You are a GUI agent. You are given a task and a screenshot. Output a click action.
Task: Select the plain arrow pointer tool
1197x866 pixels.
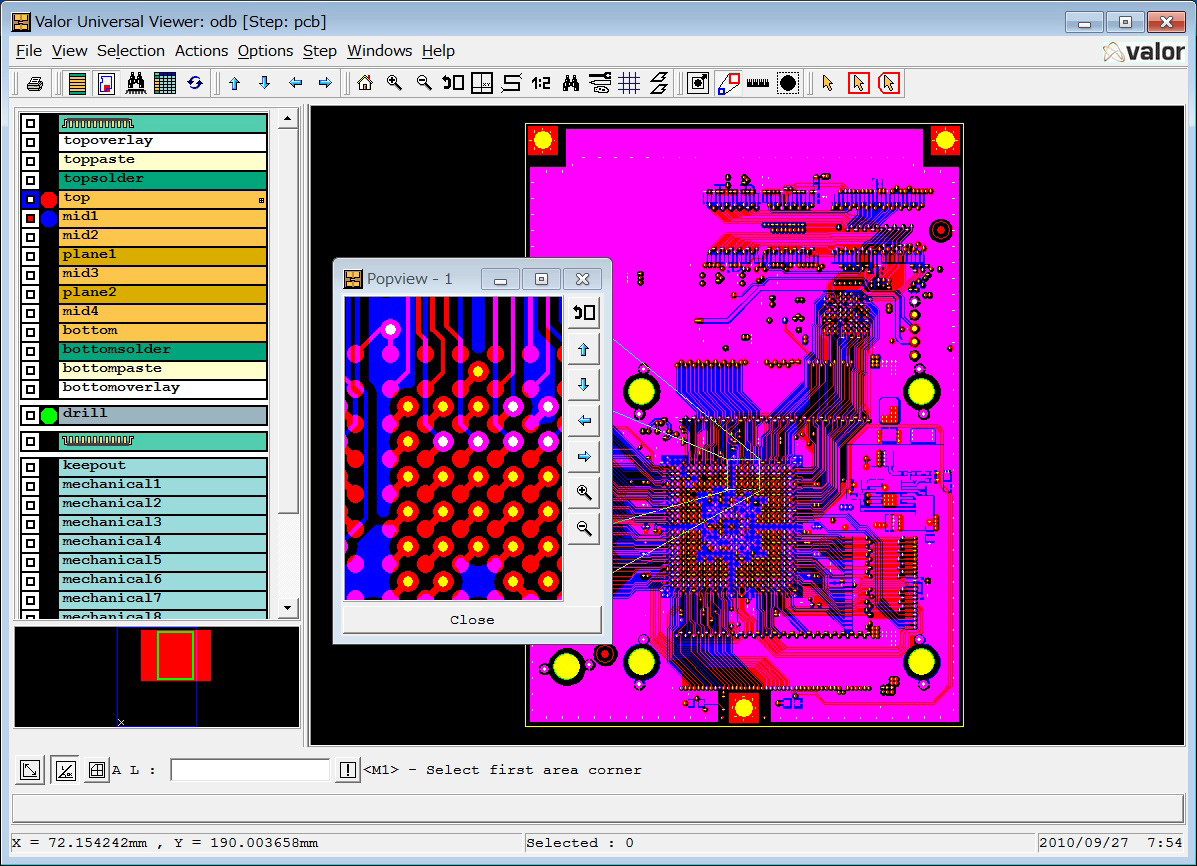pyautogui.click(x=828, y=83)
